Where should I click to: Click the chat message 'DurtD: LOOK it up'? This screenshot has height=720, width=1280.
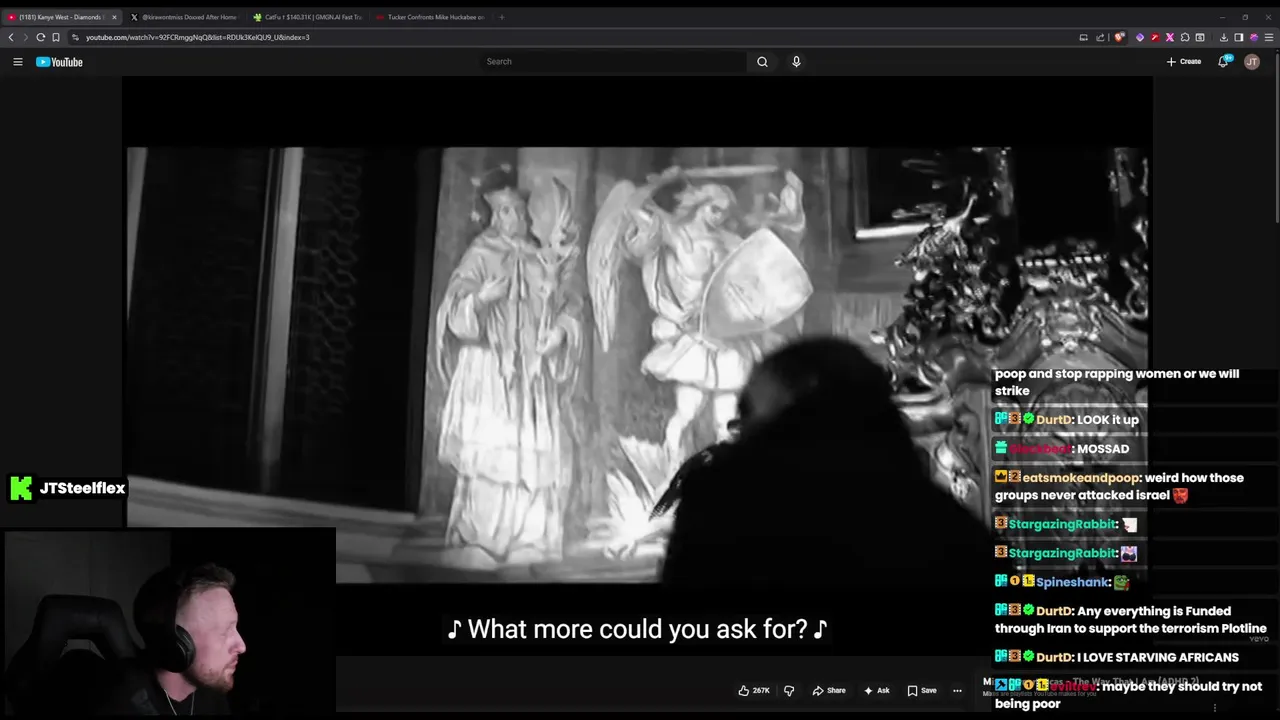[1067, 420]
